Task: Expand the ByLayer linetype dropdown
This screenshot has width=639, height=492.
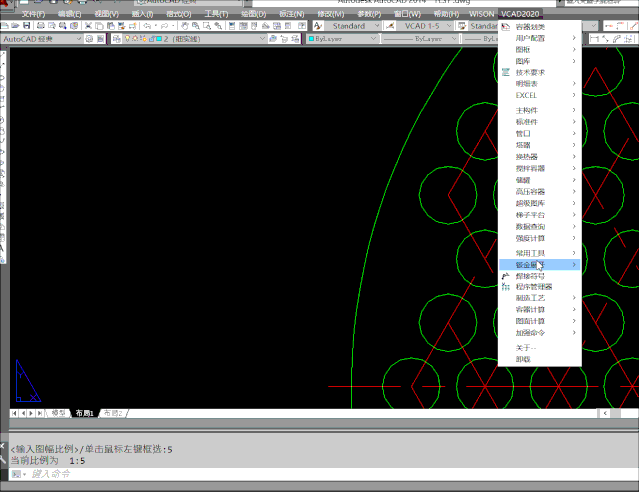Action: point(415,39)
